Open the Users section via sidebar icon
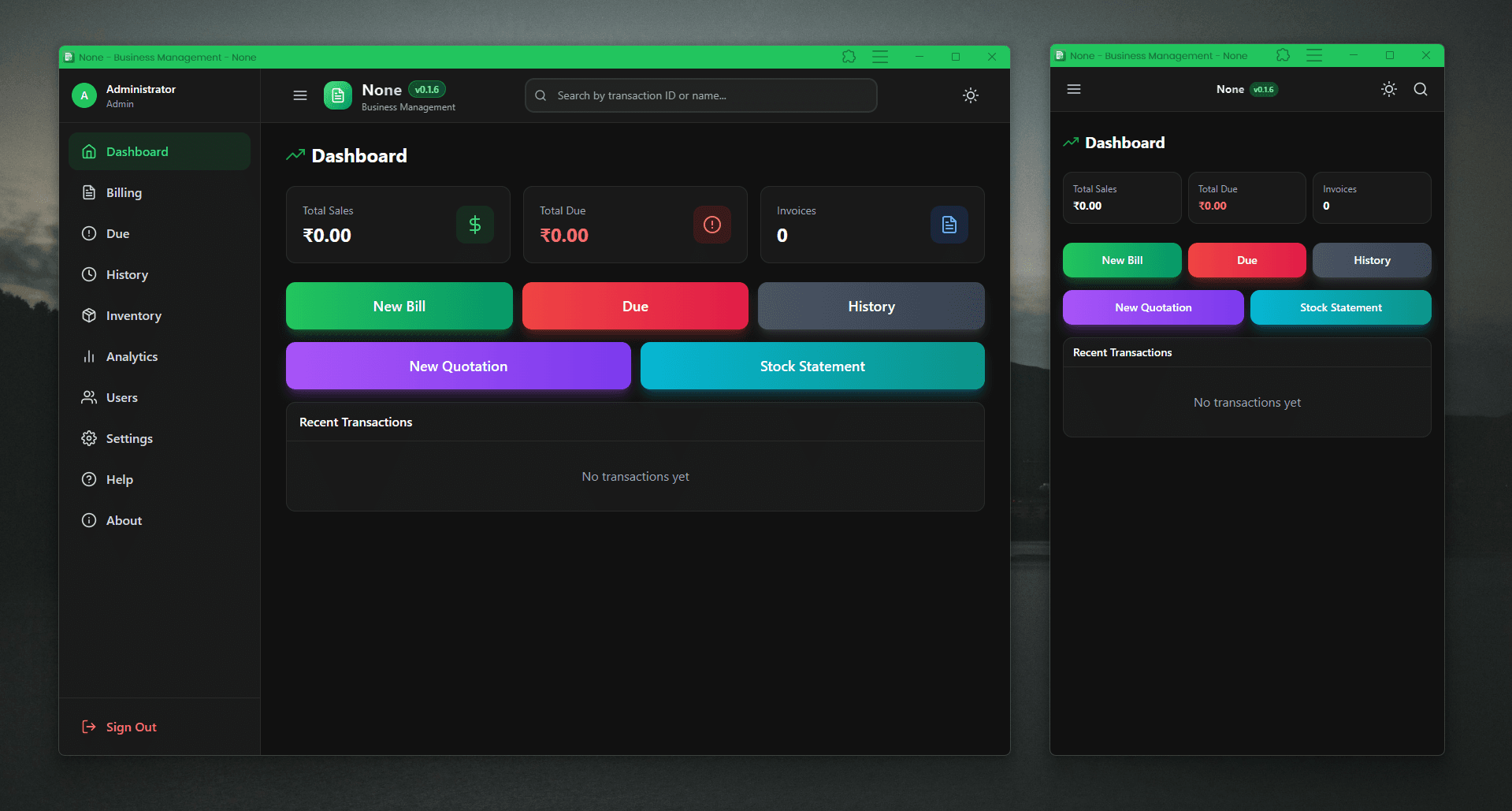Viewport: 1512px width, 811px height. 89,397
